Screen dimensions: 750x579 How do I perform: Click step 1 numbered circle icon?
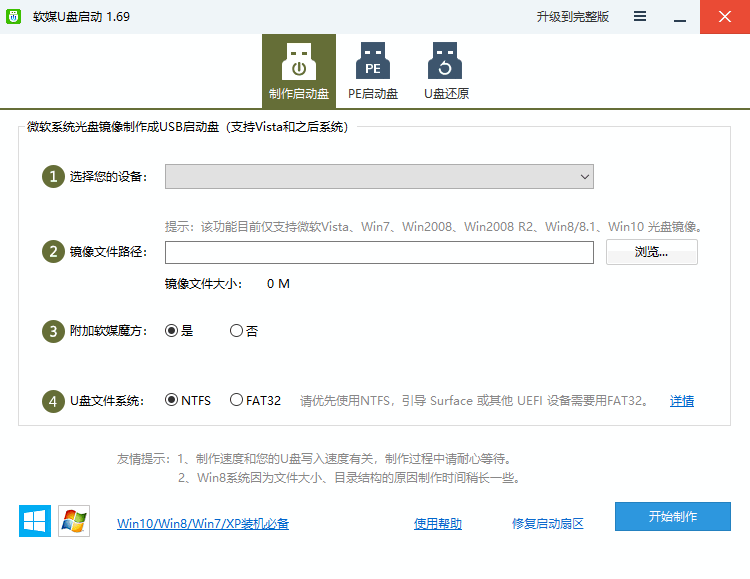(x=53, y=177)
